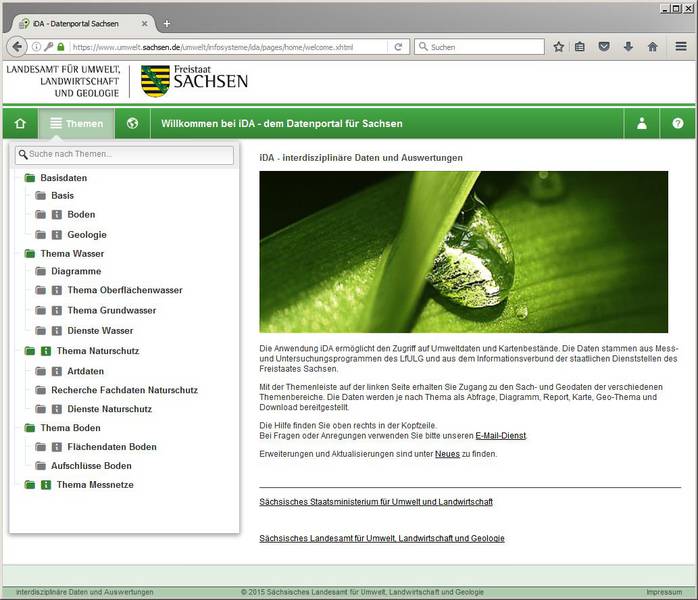Viewport: 698px width, 600px height.
Task: Focus the Suche nach Themen field
Action: pyautogui.click(x=130, y=155)
